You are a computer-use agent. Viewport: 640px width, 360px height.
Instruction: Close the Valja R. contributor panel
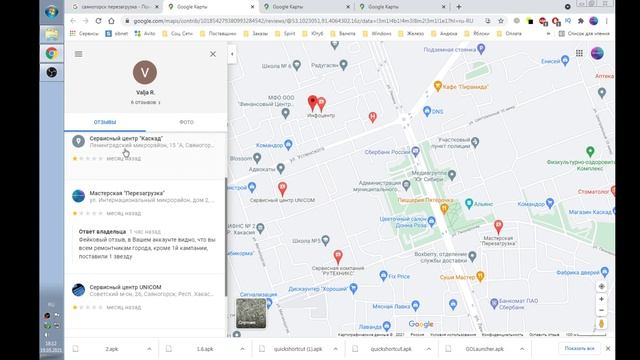[x=213, y=54]
